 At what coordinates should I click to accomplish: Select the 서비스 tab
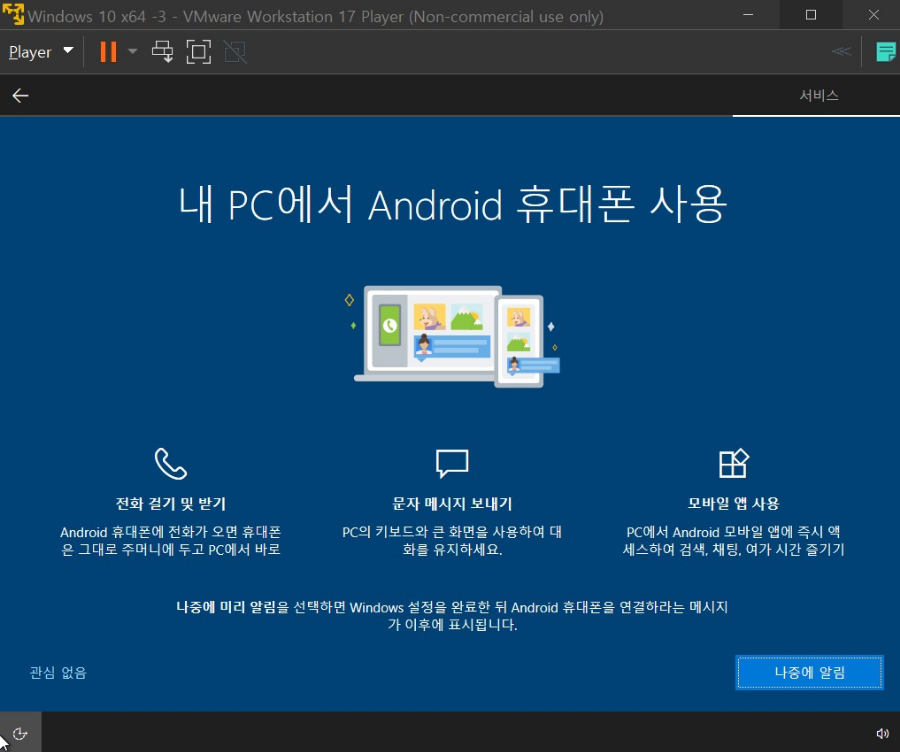pos(819,95)
